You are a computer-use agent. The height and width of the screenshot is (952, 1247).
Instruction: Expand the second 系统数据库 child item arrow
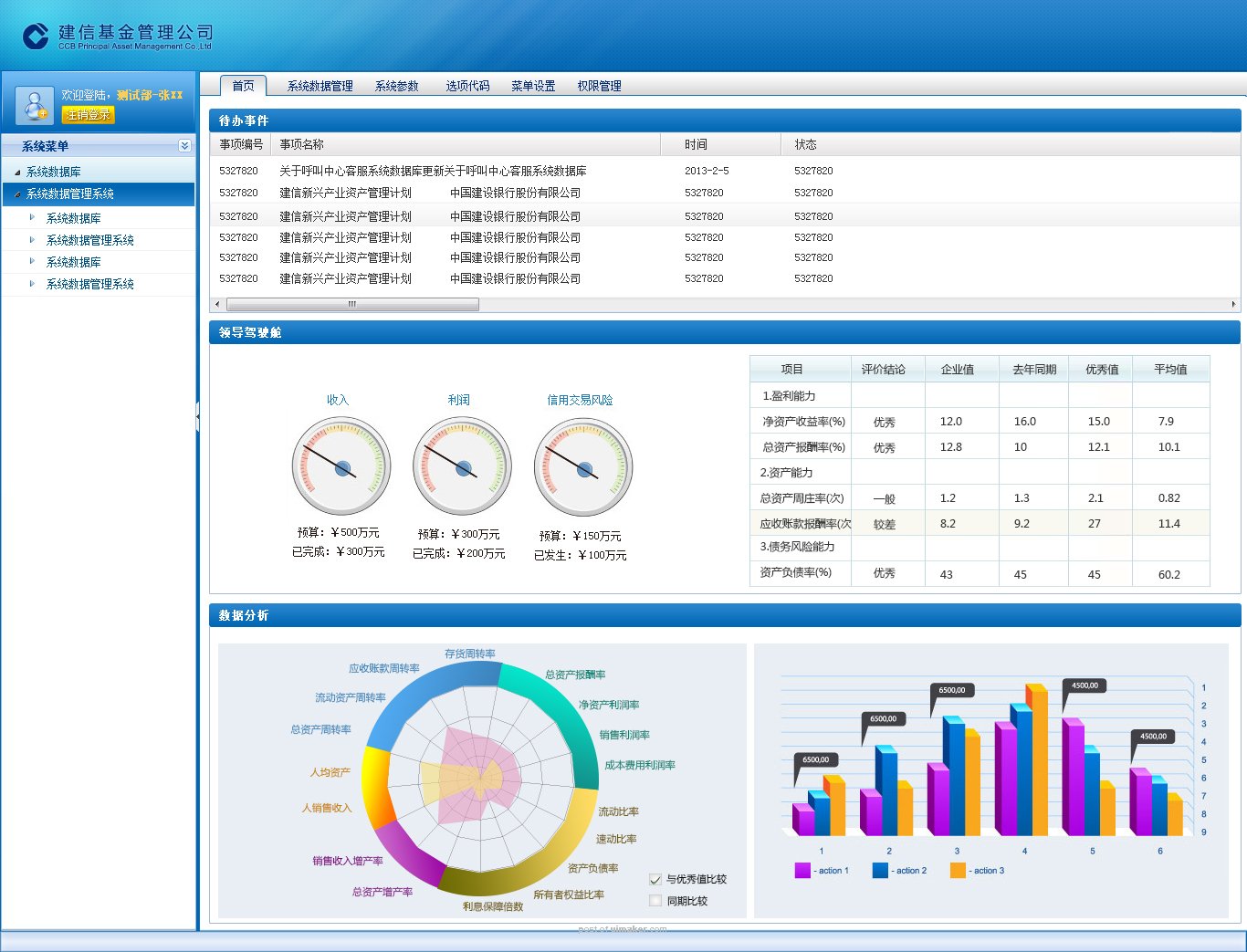[32, 261]
